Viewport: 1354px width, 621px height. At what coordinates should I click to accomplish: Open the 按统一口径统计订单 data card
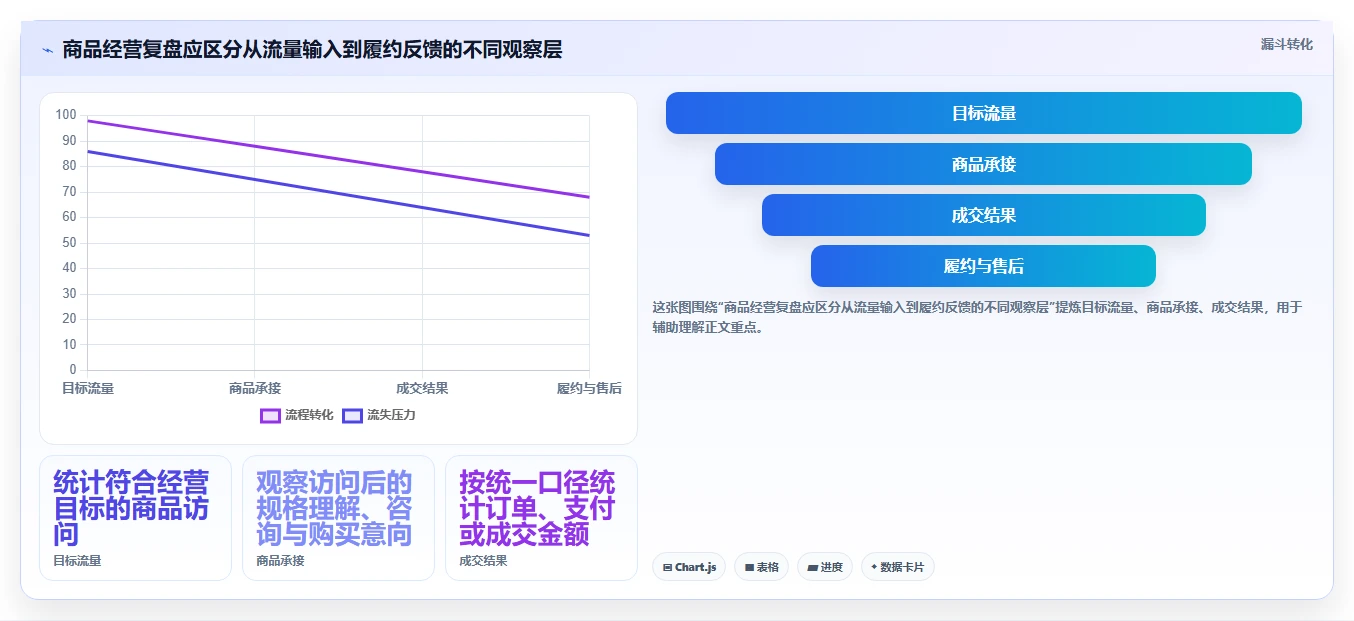541,518
